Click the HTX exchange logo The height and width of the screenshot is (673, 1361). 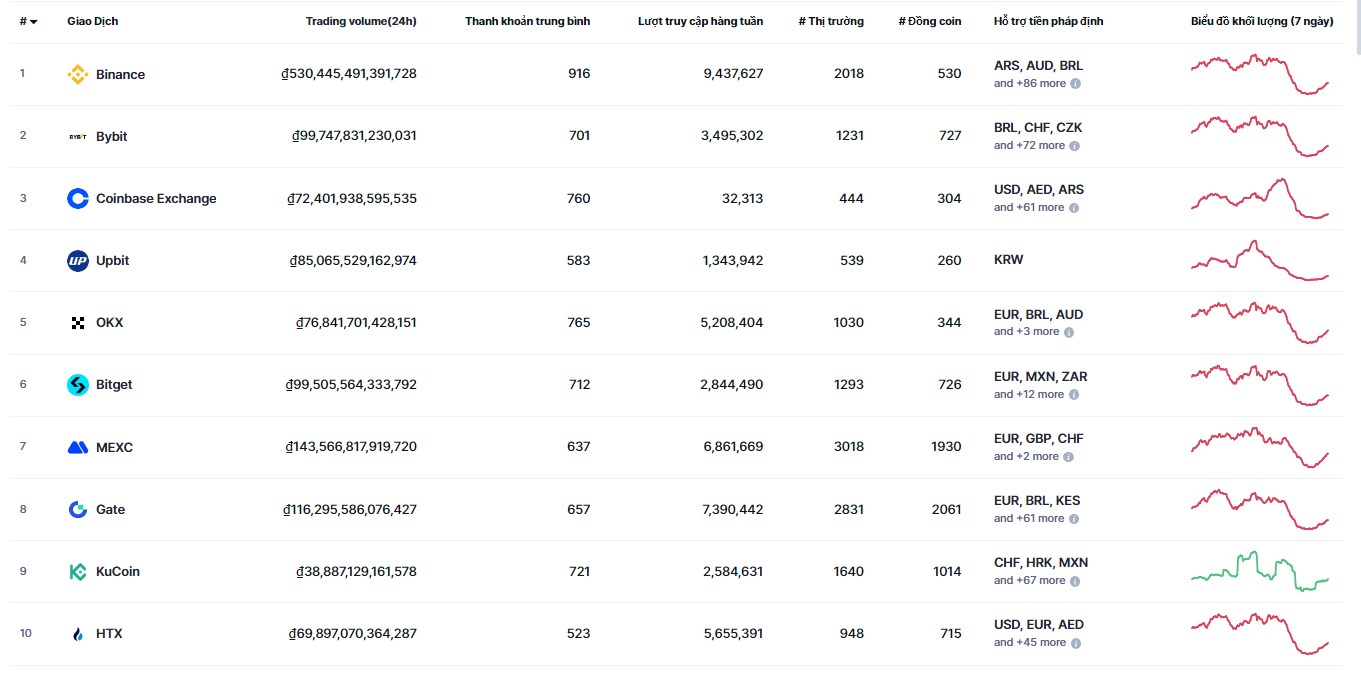coord(78,633)
